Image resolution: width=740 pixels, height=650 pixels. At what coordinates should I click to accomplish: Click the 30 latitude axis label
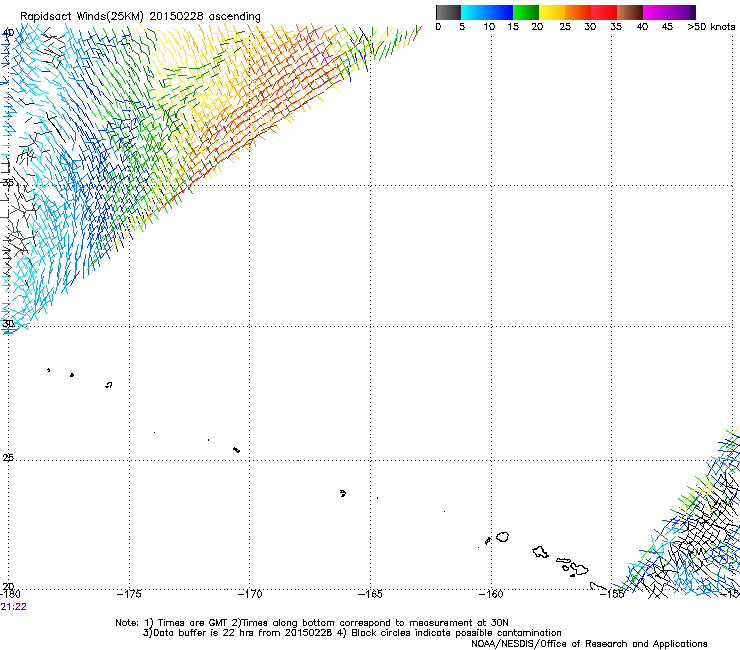coord(8,324)
